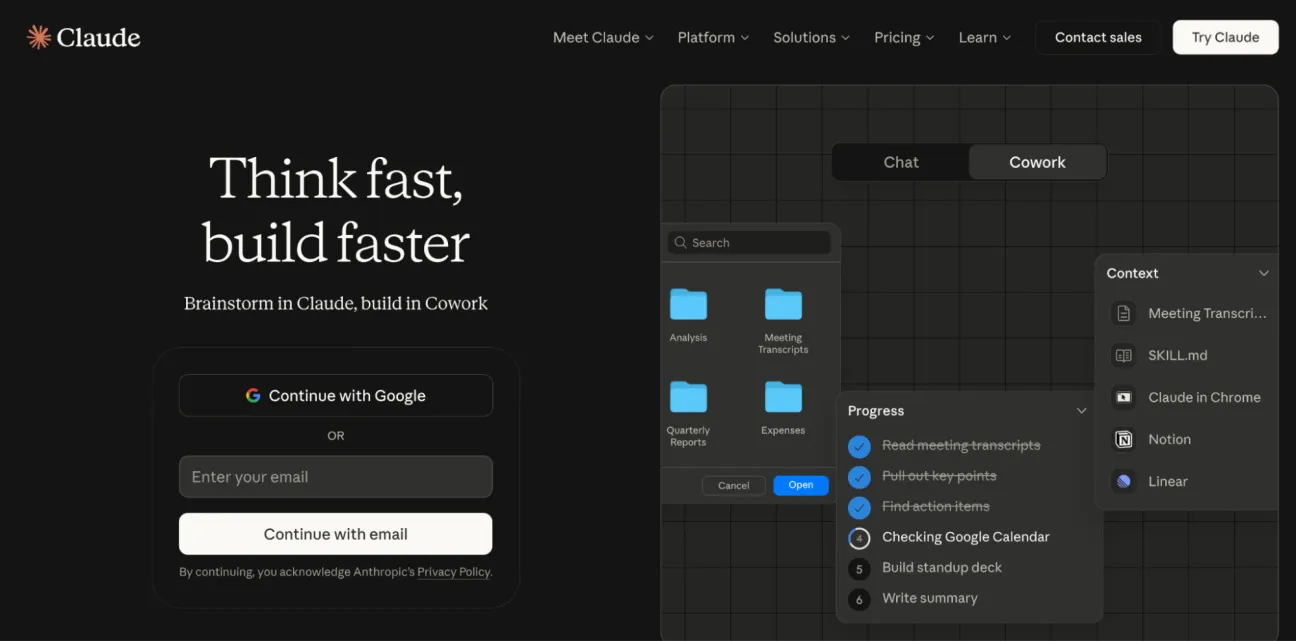The height and width of the screenshot is (641, 1296).
Task: Toggle the Pull out key points checkbox
Action: click(859, 476)
